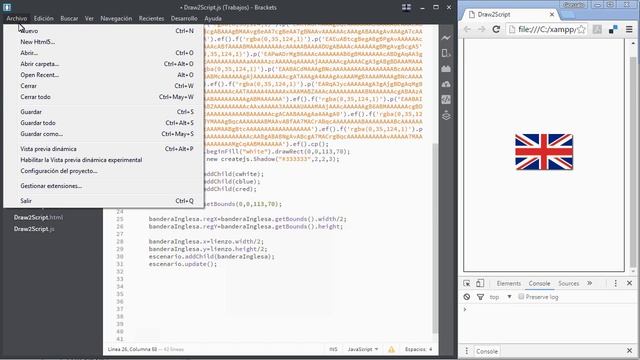Open the top execution context dropdown

coord(501,297)
